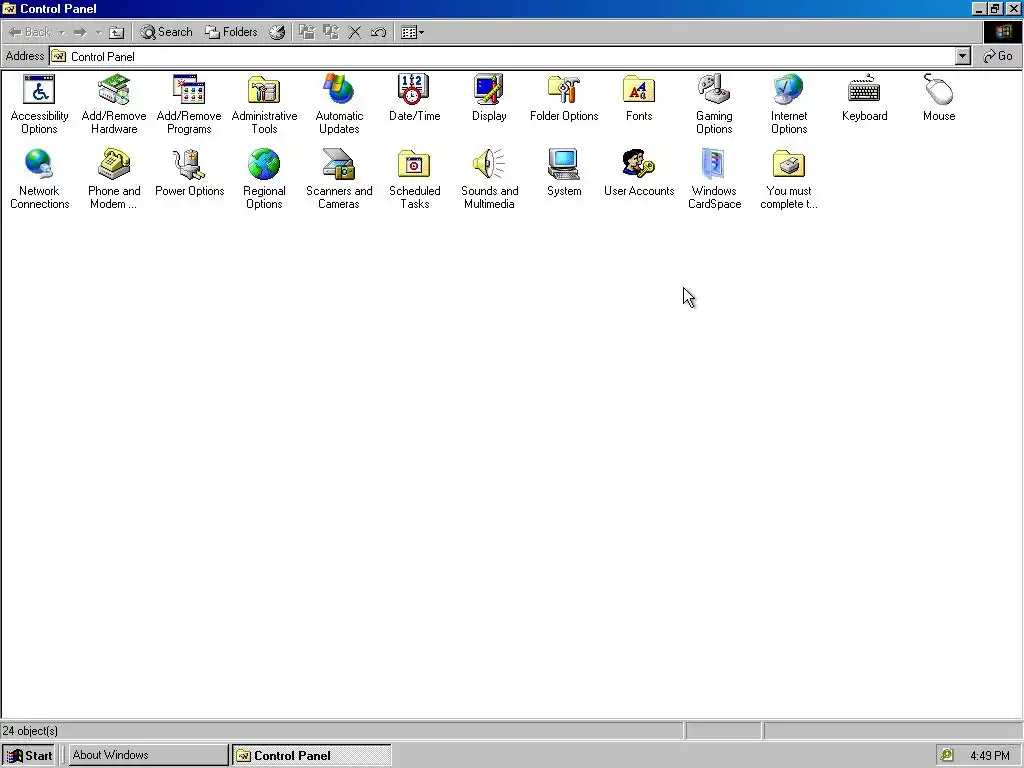Viewport: 1024px width, 768px height.
Task: Expand the Back history dropdown arrow
Action: click(61, 32)
